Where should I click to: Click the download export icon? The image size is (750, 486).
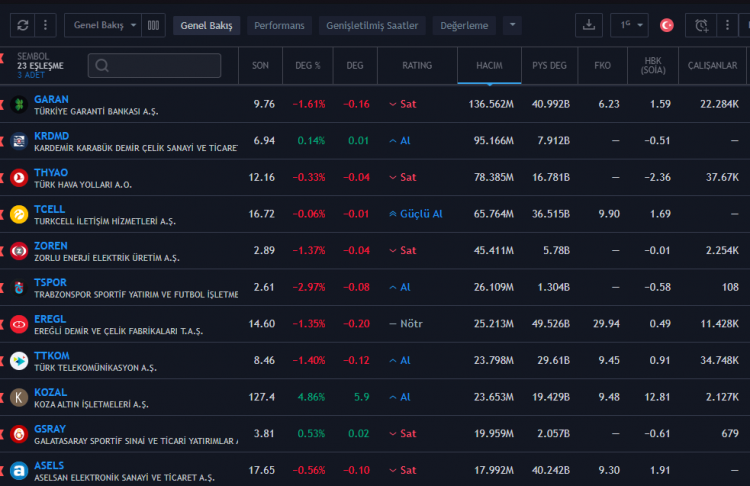(589, 25)
